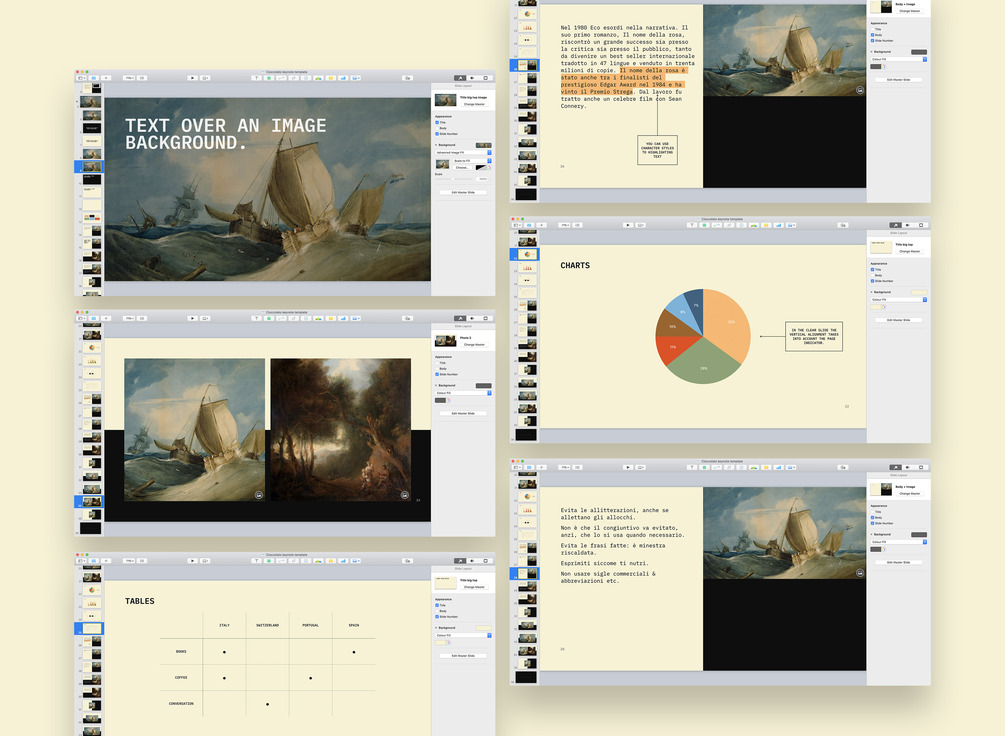Toggle Title checkbox in the two-photos window
The height and width of the screenshot is (736, 1005).
pos(436,363)
